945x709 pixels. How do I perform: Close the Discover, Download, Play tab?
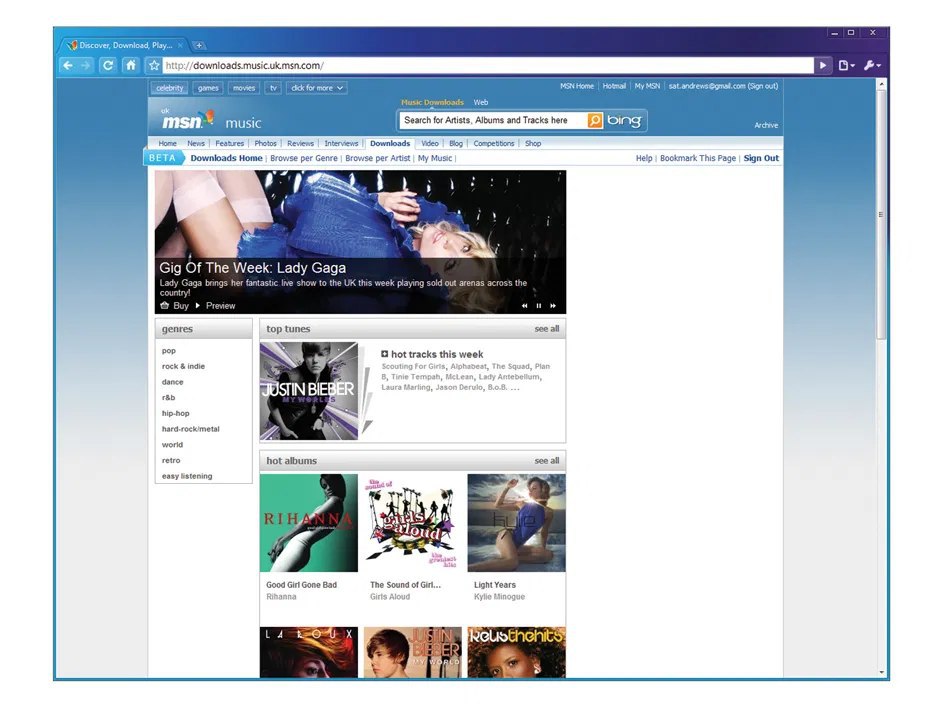pyautogui.click(x=180, y=45)
